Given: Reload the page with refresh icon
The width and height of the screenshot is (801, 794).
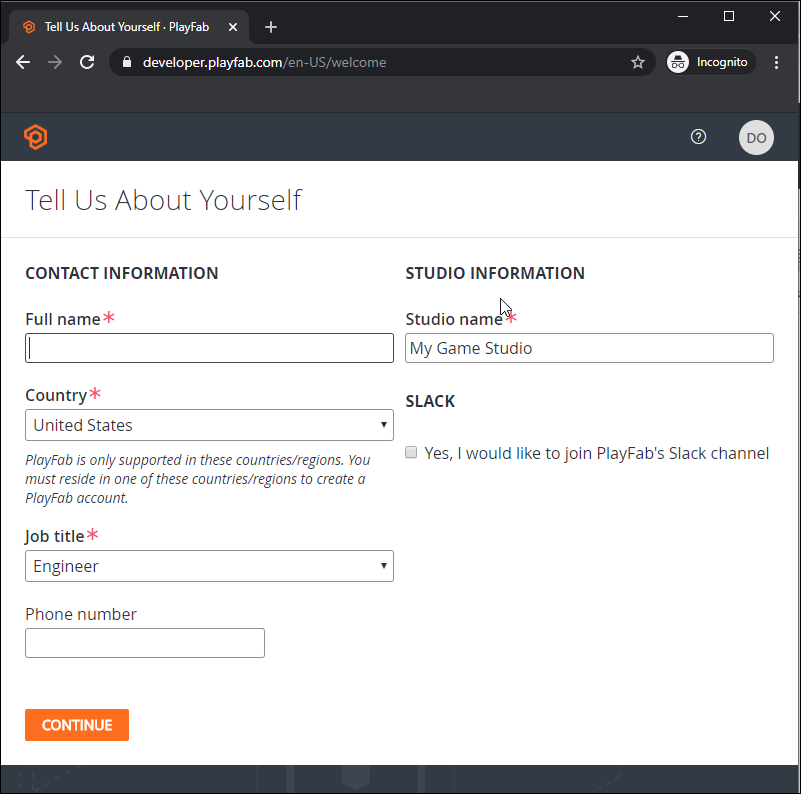Looking at the screenshot, I should (87, 62).
